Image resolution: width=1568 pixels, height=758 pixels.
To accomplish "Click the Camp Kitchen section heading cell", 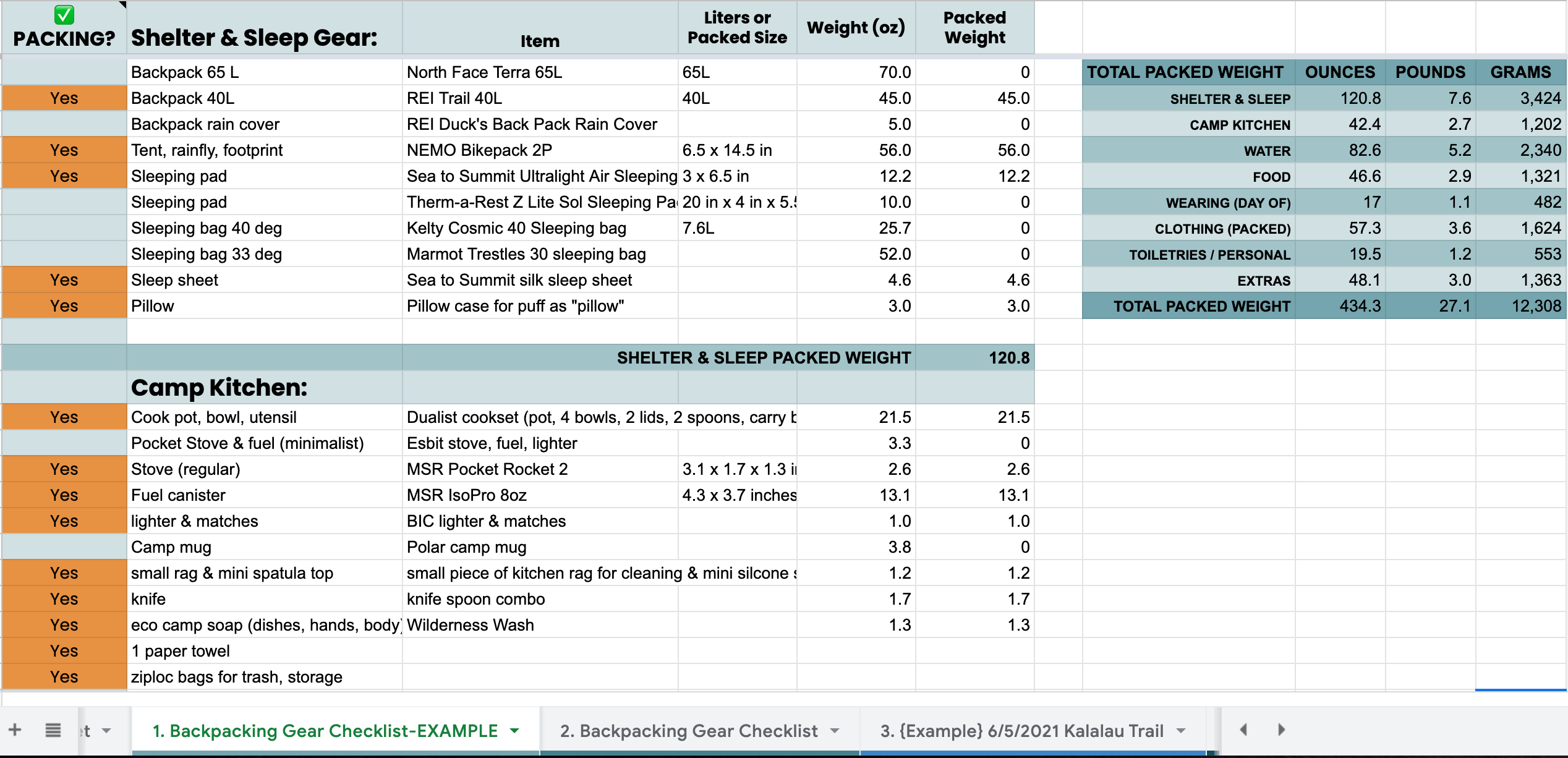I will [x=264, y=388].
